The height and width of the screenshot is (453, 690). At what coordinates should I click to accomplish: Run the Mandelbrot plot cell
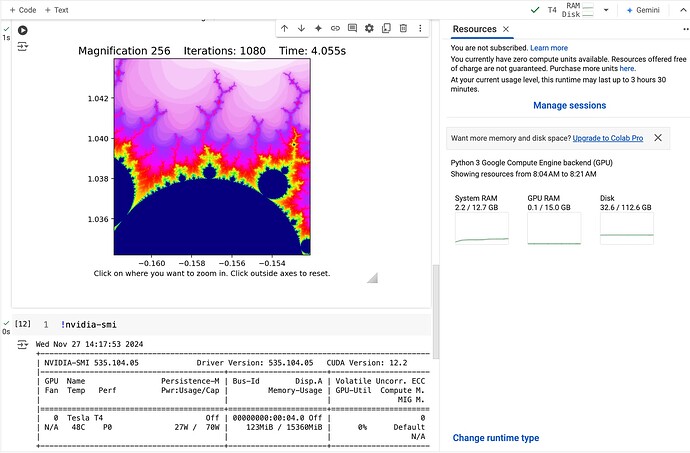click(x=22, y=31)
